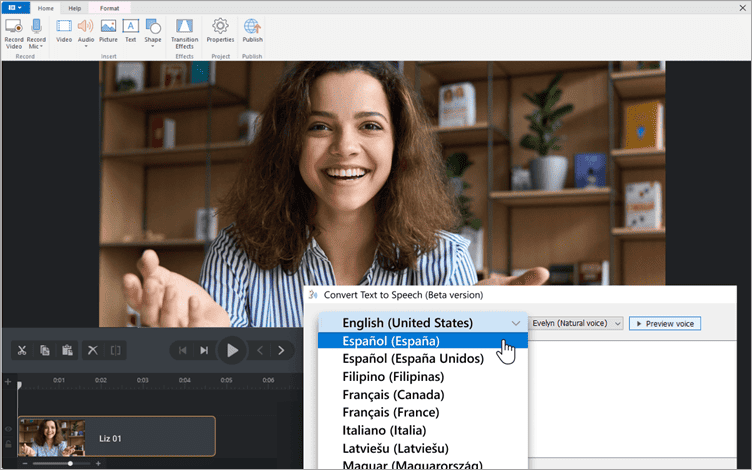Viewport: 752px width, 470px height.
Task: Pick Latviešu (Latviešu) language
Action: click(x=422, y=448)
